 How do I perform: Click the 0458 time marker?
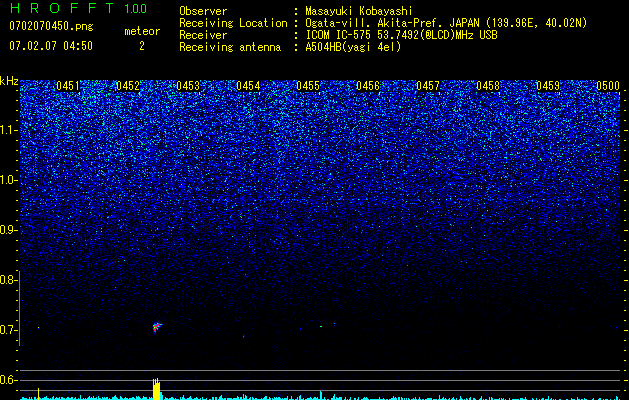point(488,86)
